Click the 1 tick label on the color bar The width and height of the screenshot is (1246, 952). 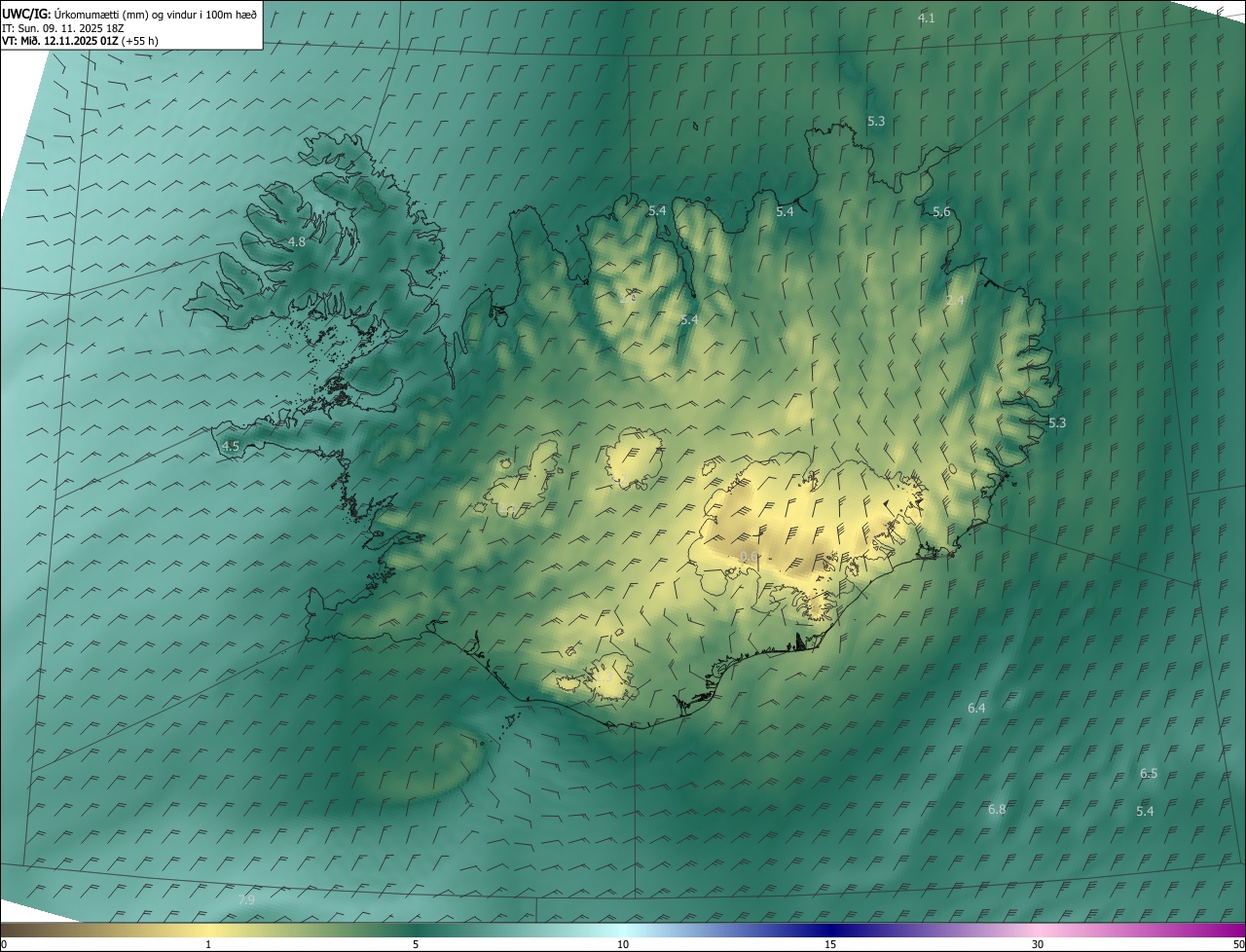[x=208, y=944]
